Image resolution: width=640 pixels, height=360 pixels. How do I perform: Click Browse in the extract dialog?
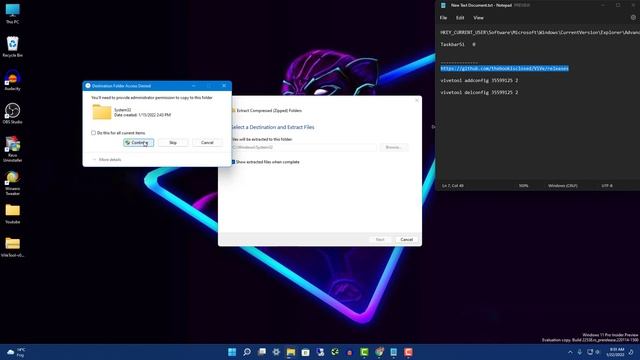393,147
